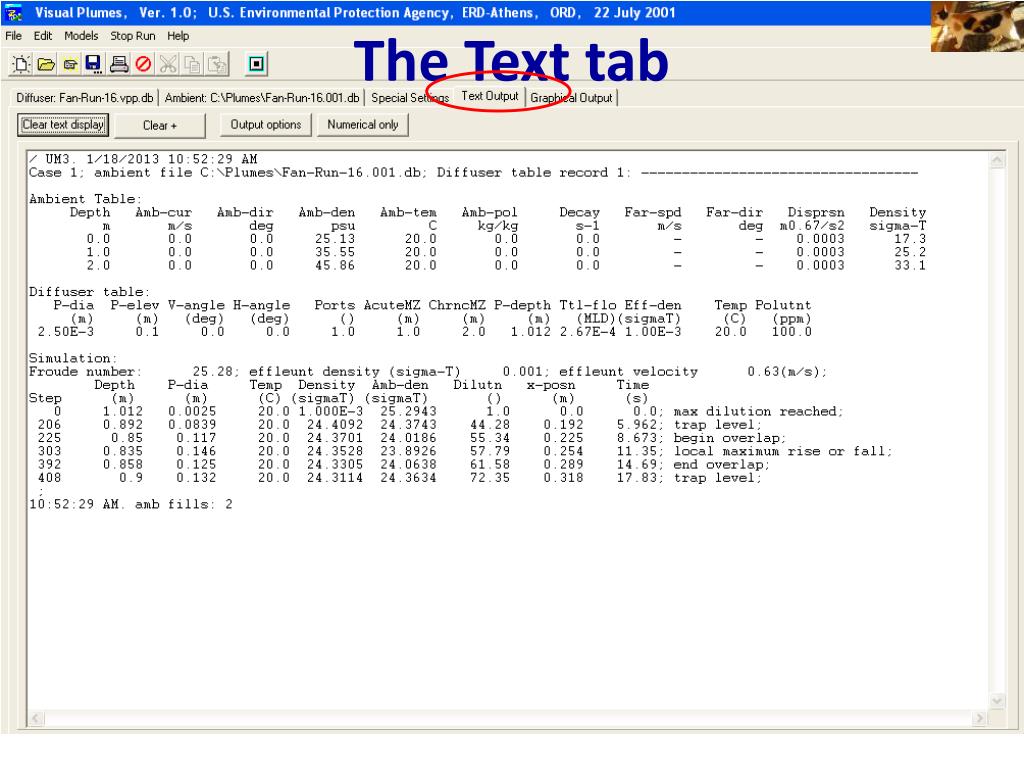
Task: Open Output options button
Action: 266,125
